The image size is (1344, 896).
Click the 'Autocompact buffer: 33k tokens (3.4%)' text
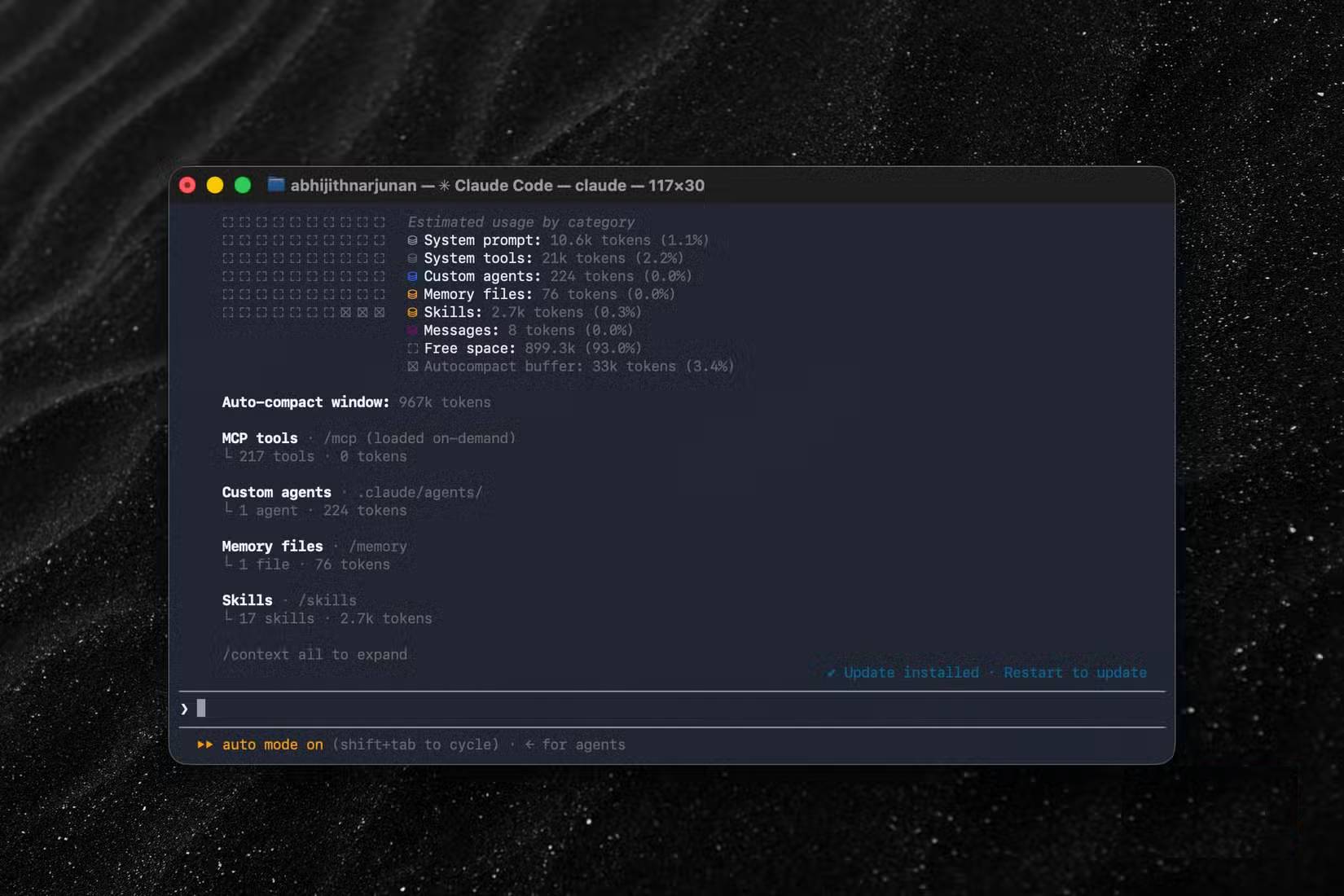tap(579, 367)
